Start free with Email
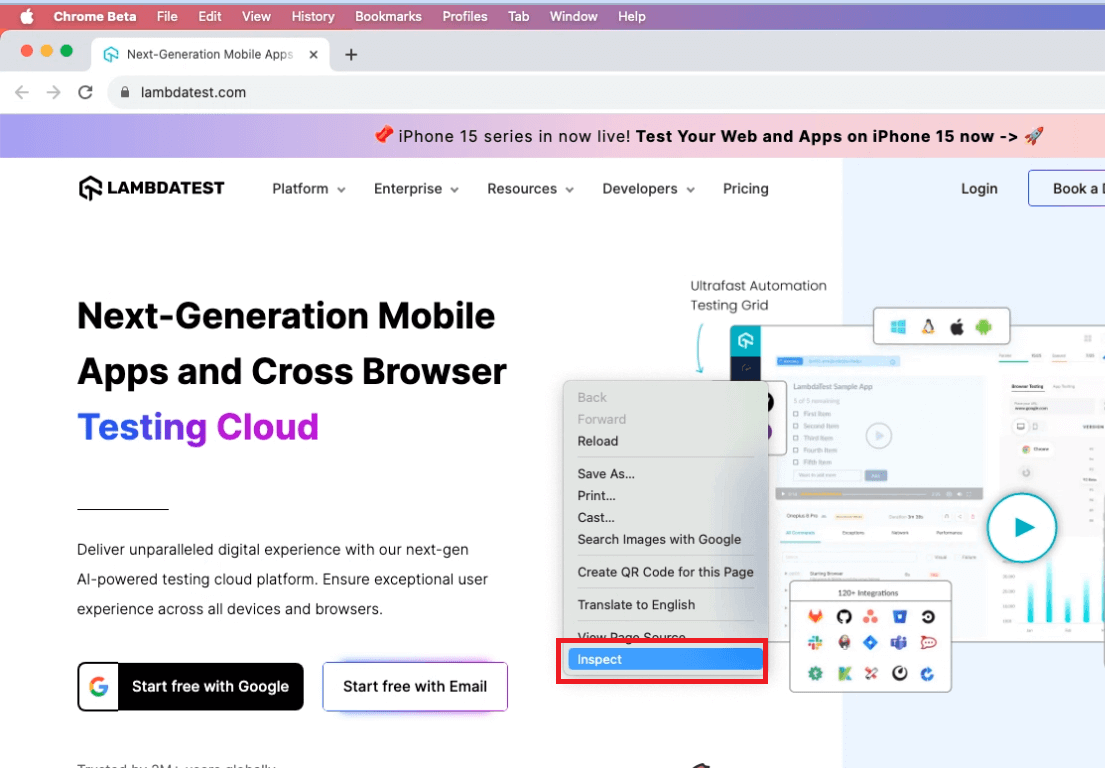 click(415, 686)
